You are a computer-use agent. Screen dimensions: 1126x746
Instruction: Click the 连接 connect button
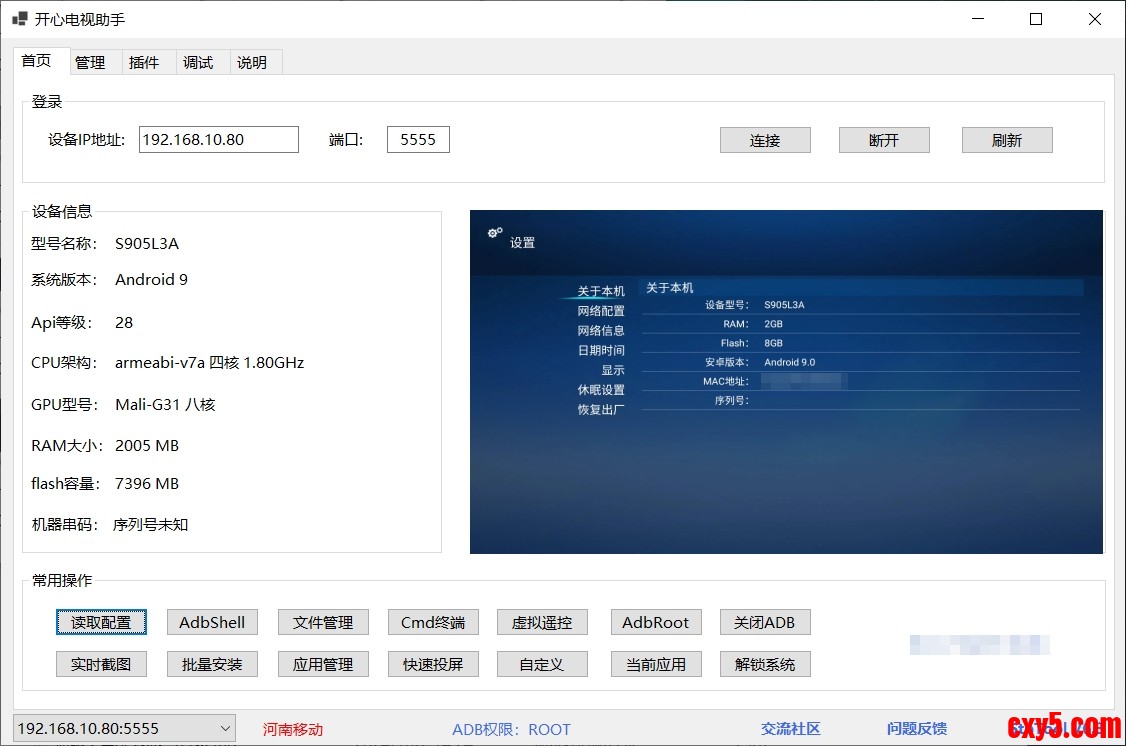coord(765,140)
